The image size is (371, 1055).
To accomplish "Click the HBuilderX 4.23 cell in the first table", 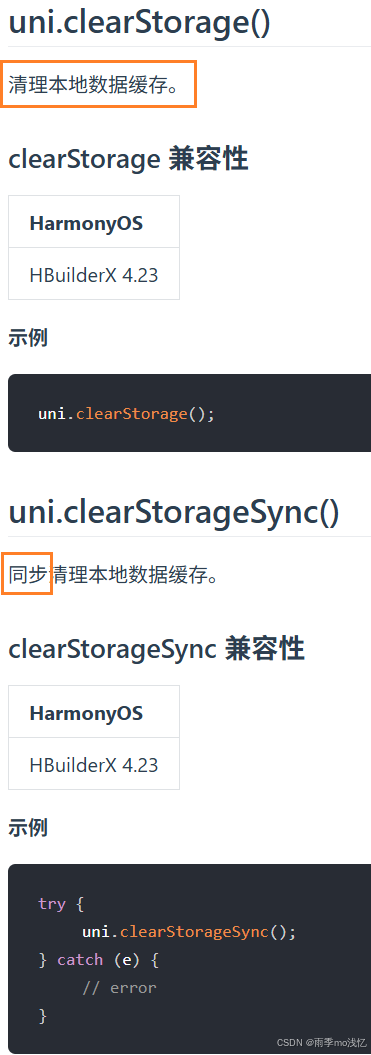I will pos(94,275).
